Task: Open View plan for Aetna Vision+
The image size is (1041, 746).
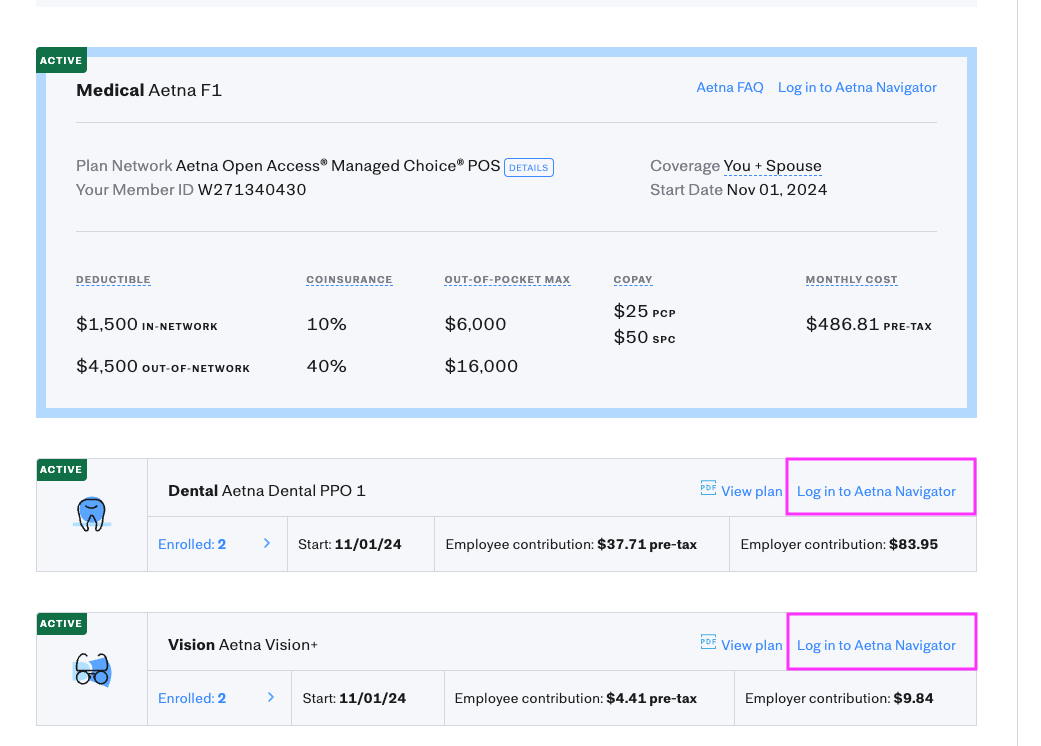Action: click(x=751, y=645)
